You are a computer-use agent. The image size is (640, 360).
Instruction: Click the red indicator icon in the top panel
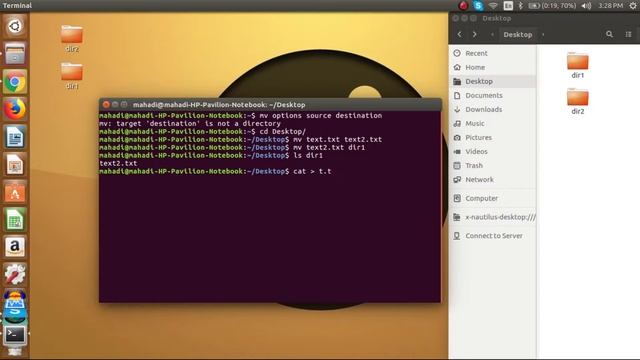pos(463,5)
